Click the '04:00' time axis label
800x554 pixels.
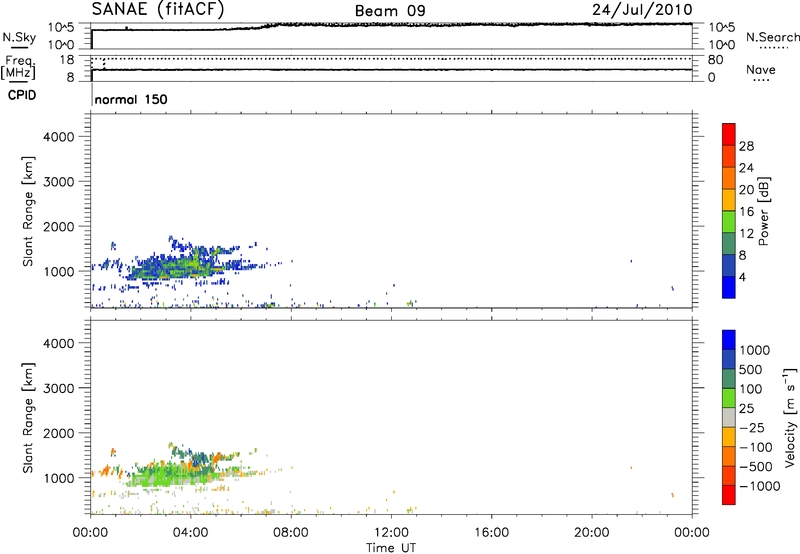(x=190, y=533)
